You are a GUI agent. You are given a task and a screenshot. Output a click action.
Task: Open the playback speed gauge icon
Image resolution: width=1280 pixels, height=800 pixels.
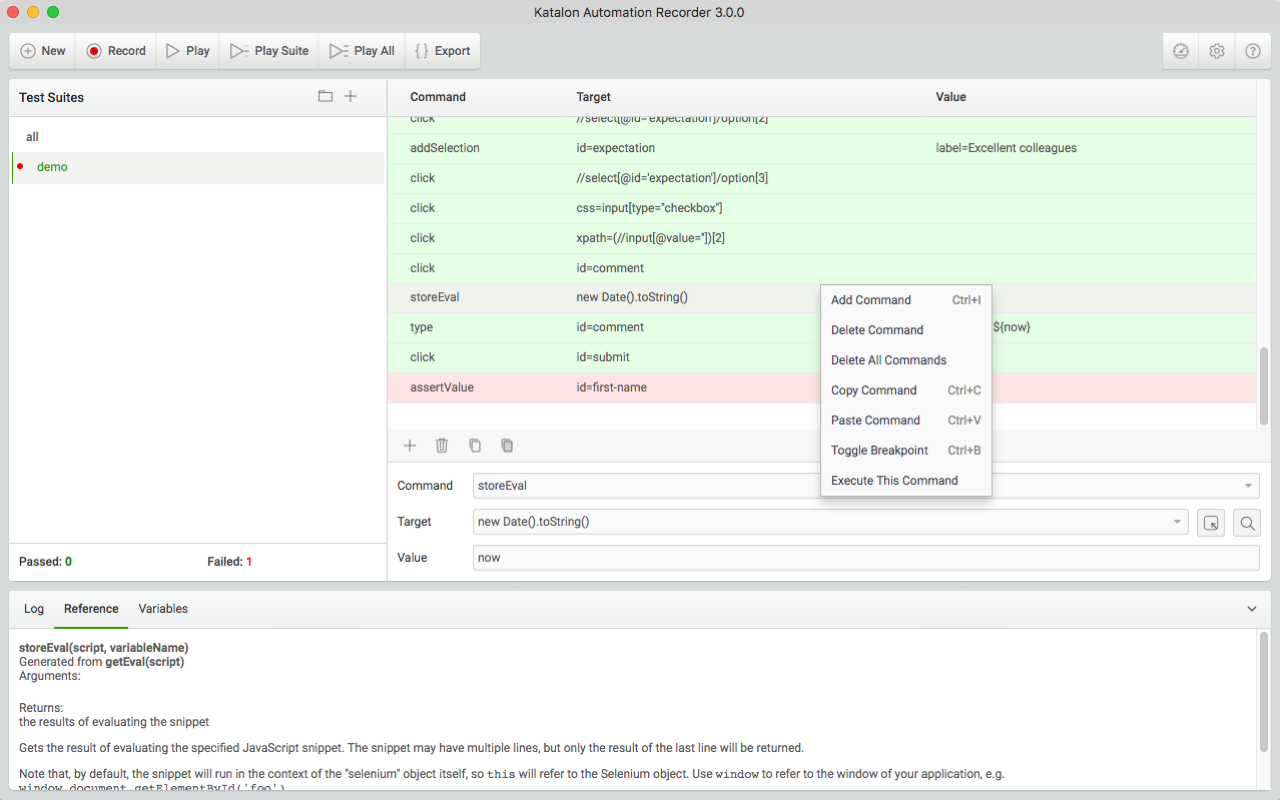(1181, 51)
